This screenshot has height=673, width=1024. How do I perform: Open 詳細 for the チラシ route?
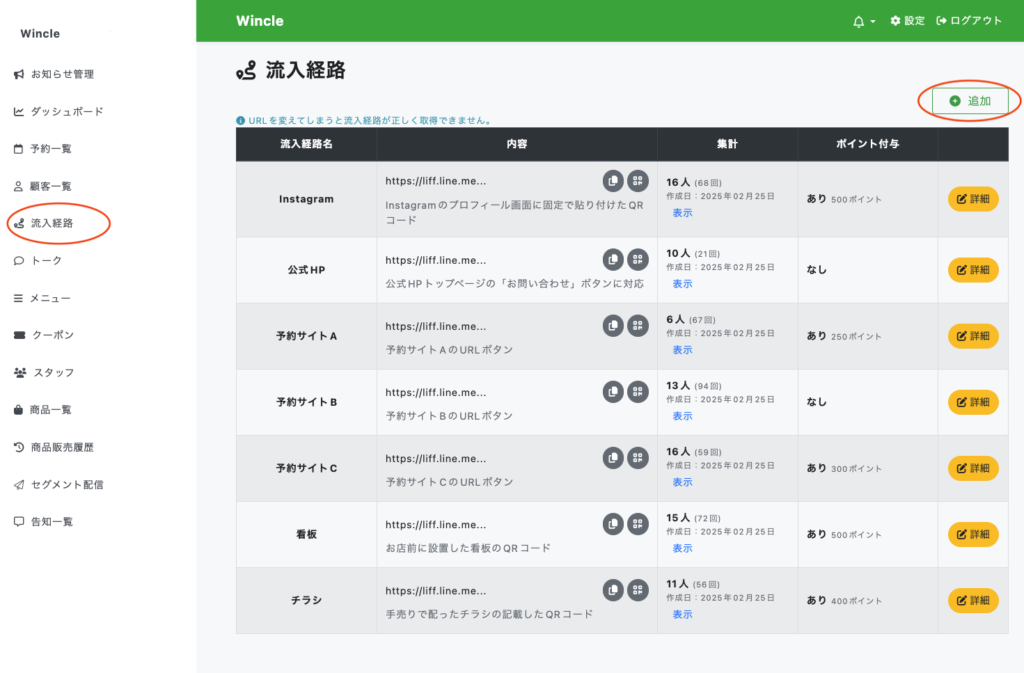coord(973,600)
